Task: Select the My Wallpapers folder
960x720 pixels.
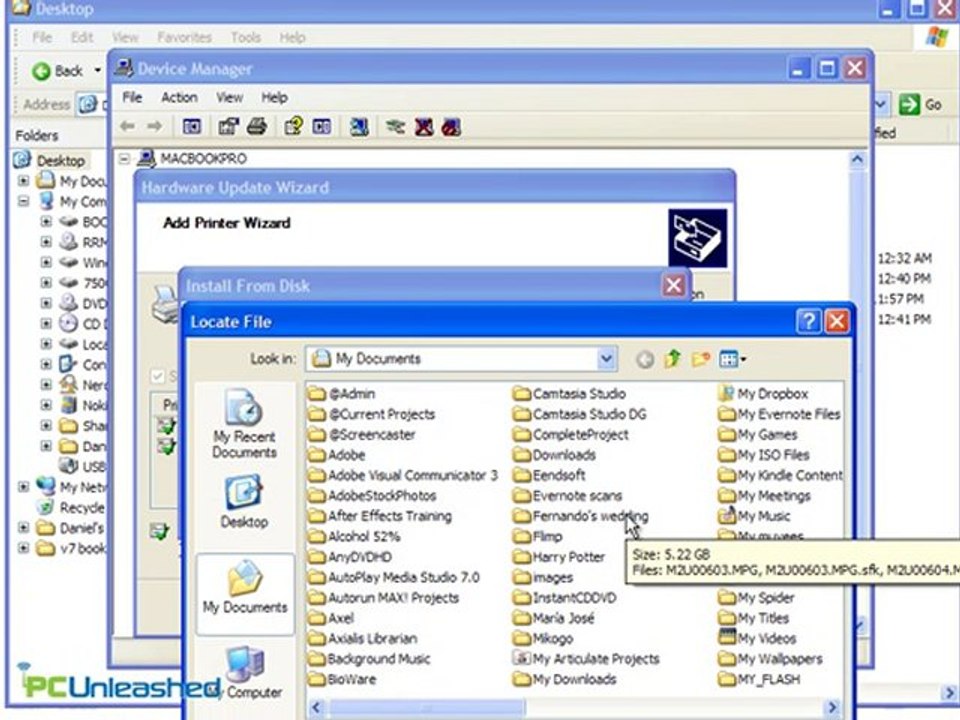Action: pyautogui.click(x=771, y=659)
